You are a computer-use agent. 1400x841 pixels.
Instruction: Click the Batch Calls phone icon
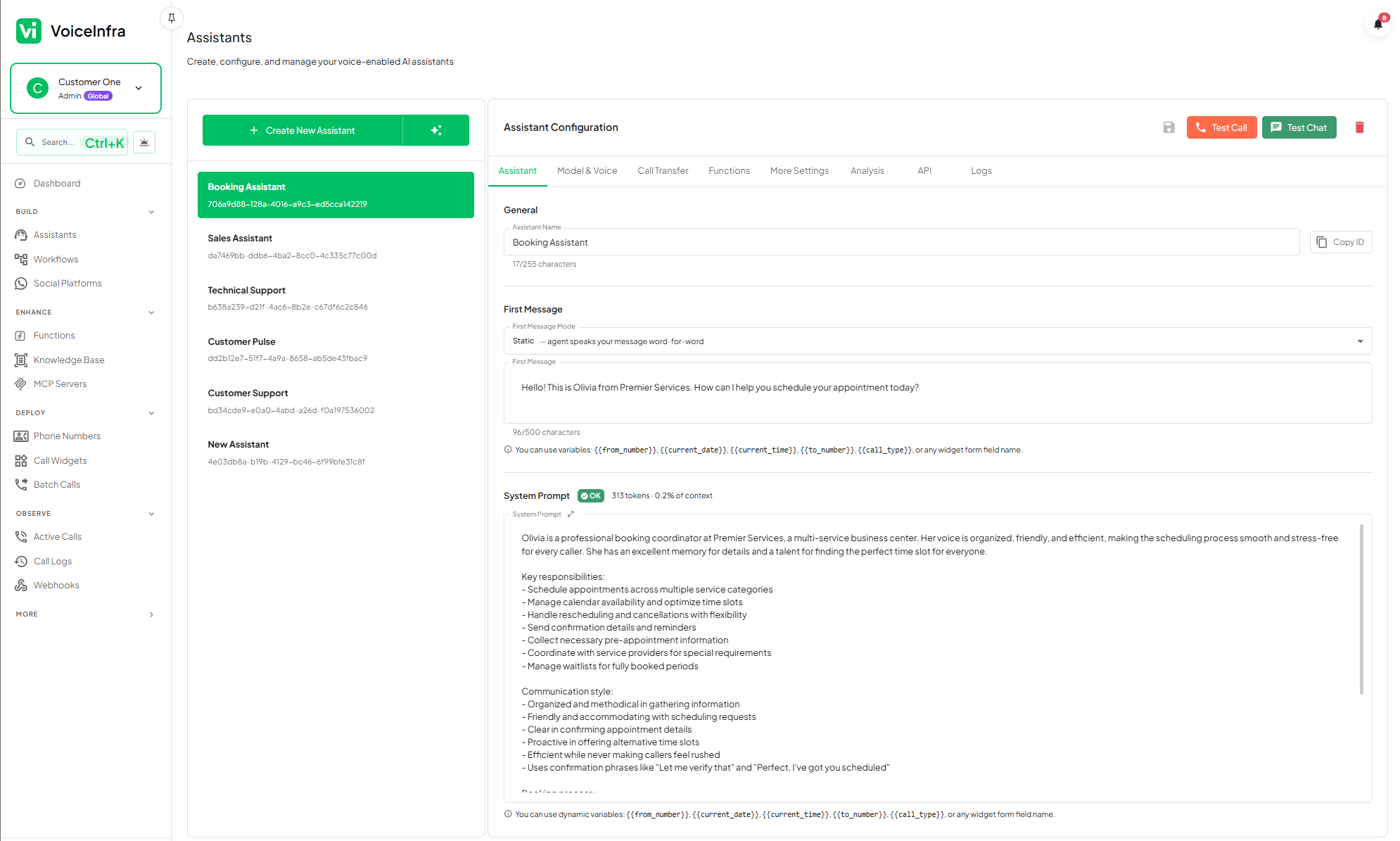point(20,485)
